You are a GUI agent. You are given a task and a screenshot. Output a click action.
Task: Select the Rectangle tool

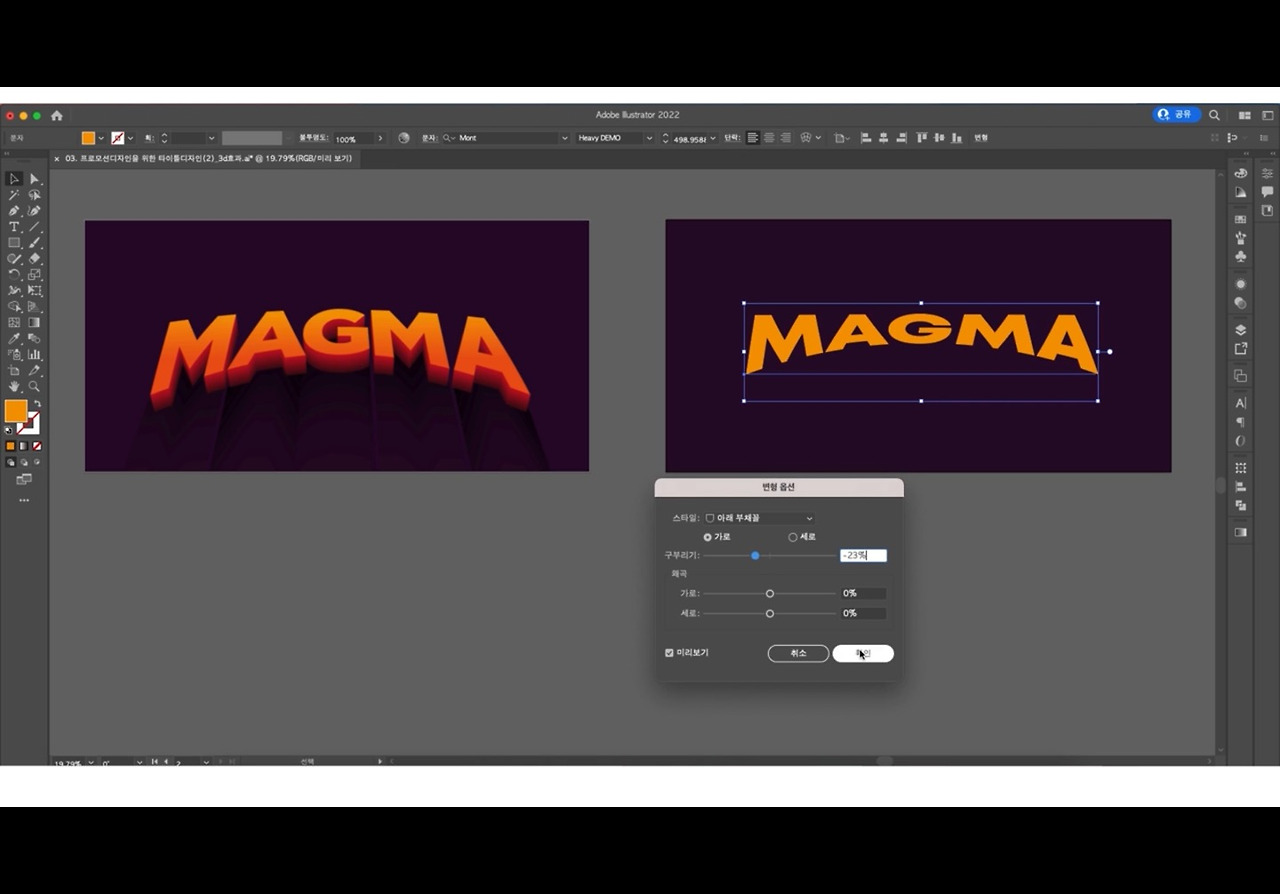tap(14, 243)
